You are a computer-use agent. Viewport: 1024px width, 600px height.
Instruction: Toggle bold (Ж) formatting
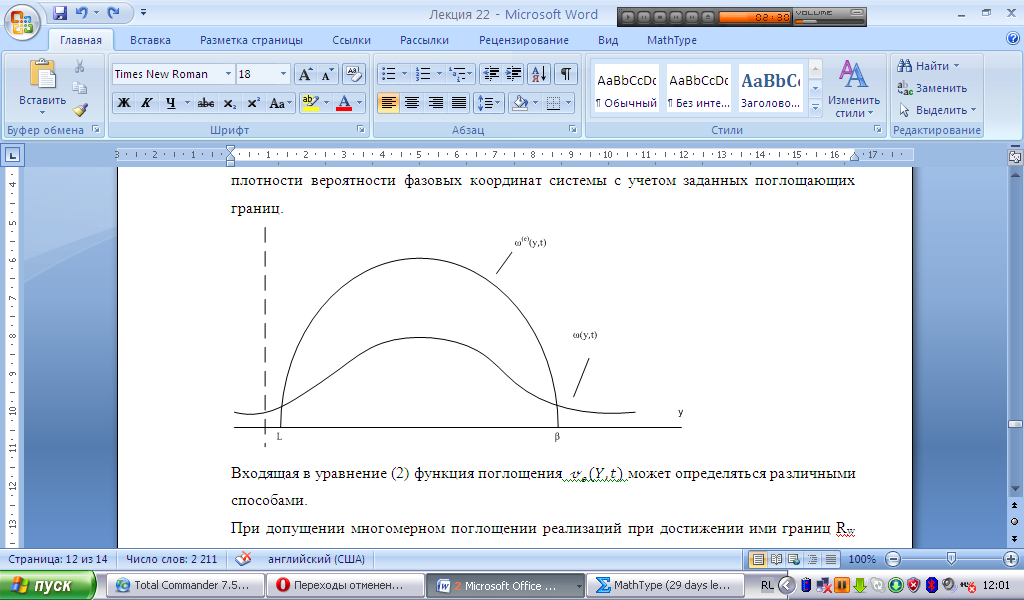[124, 103]
